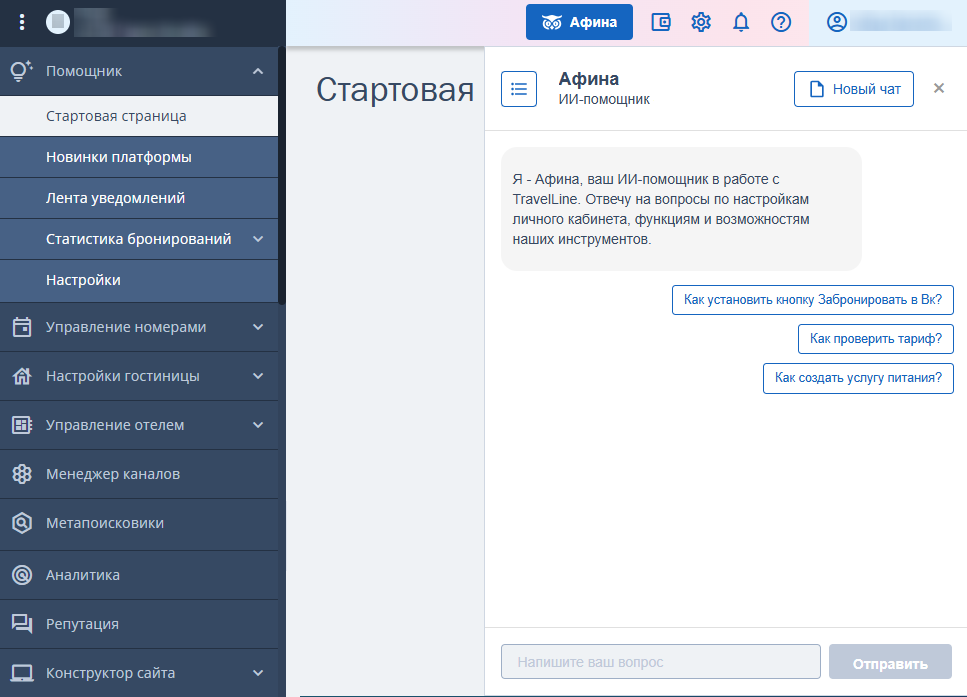This screenshot has height=697, width=967.
Task: Open the user profile account icon
Action: 837,22
